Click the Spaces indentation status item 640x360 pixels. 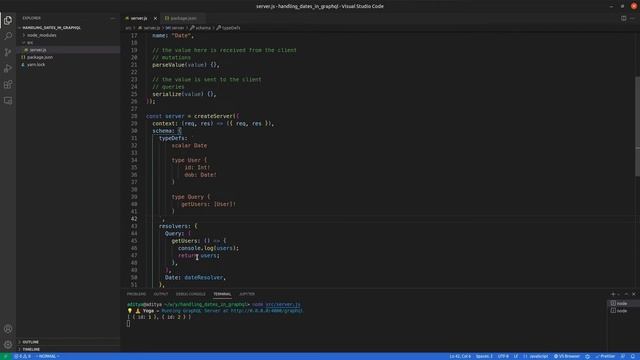[484, 356]
